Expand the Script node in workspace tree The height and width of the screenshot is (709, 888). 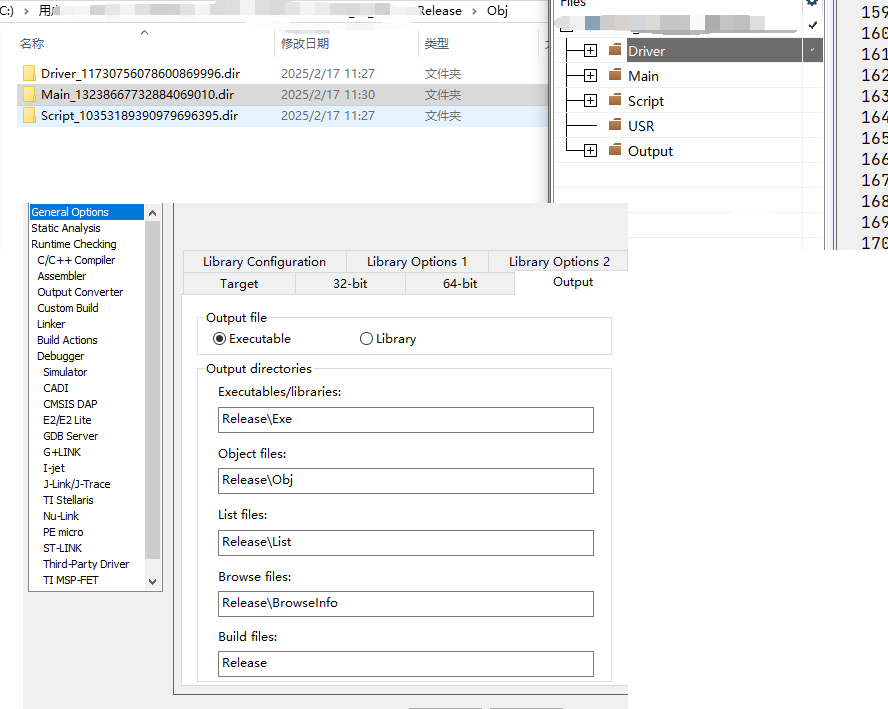click(590, 100)
